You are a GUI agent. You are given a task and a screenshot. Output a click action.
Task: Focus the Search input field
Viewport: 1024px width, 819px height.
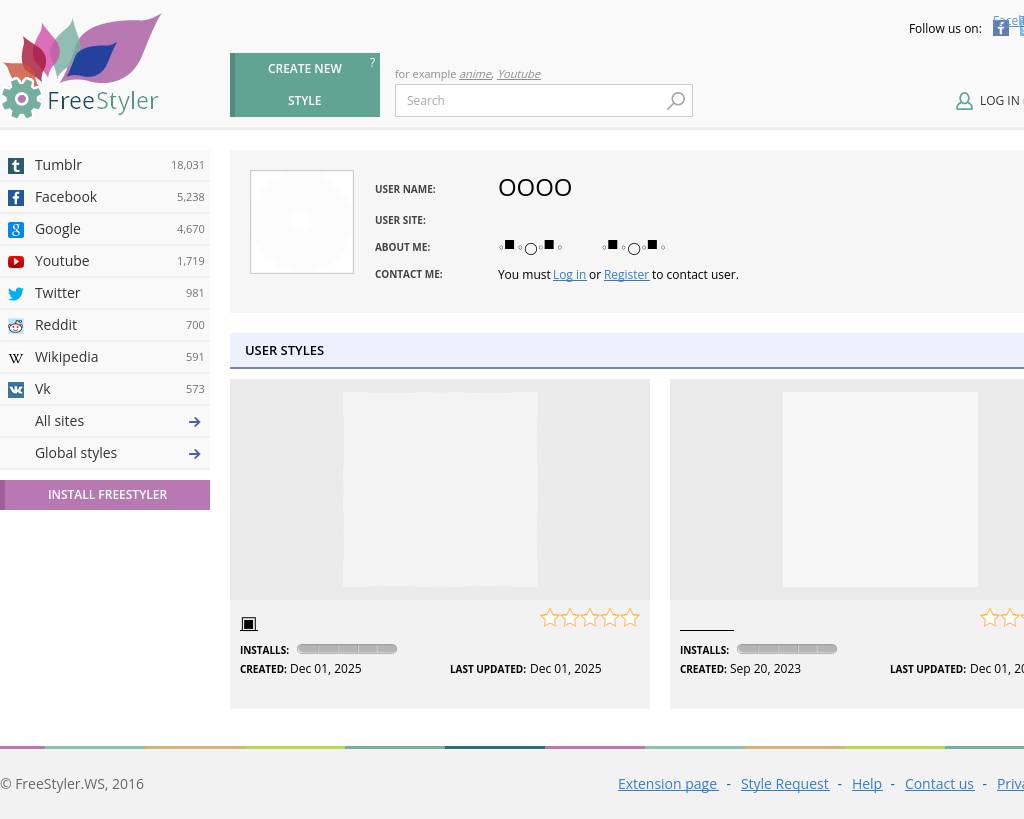point(530,101)
